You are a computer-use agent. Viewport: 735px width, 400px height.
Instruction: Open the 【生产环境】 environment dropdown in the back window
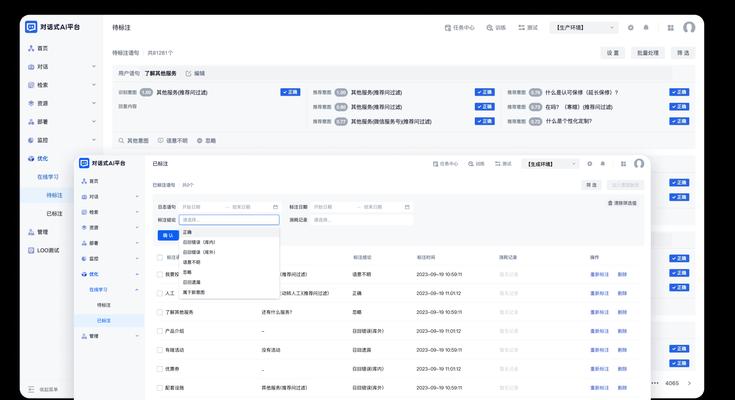click(x=584, y=28)
